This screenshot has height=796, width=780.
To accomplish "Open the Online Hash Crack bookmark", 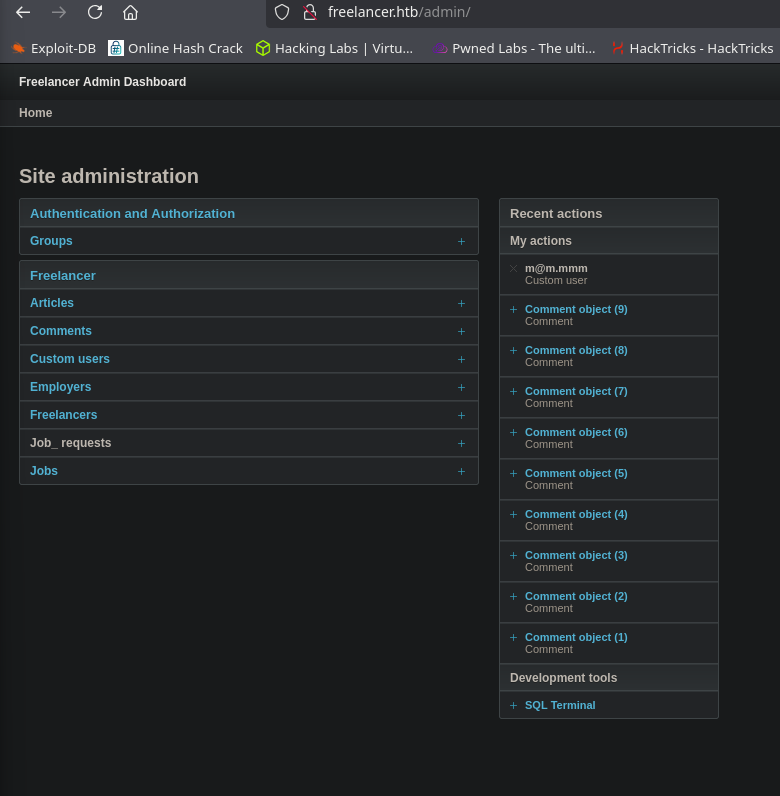I will [x=175, y=48].
